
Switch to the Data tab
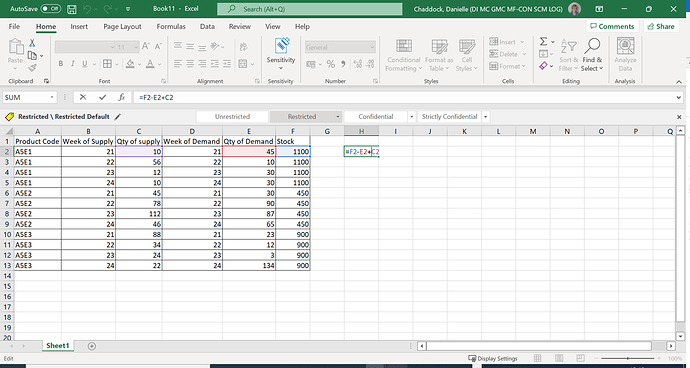[207, 26]
